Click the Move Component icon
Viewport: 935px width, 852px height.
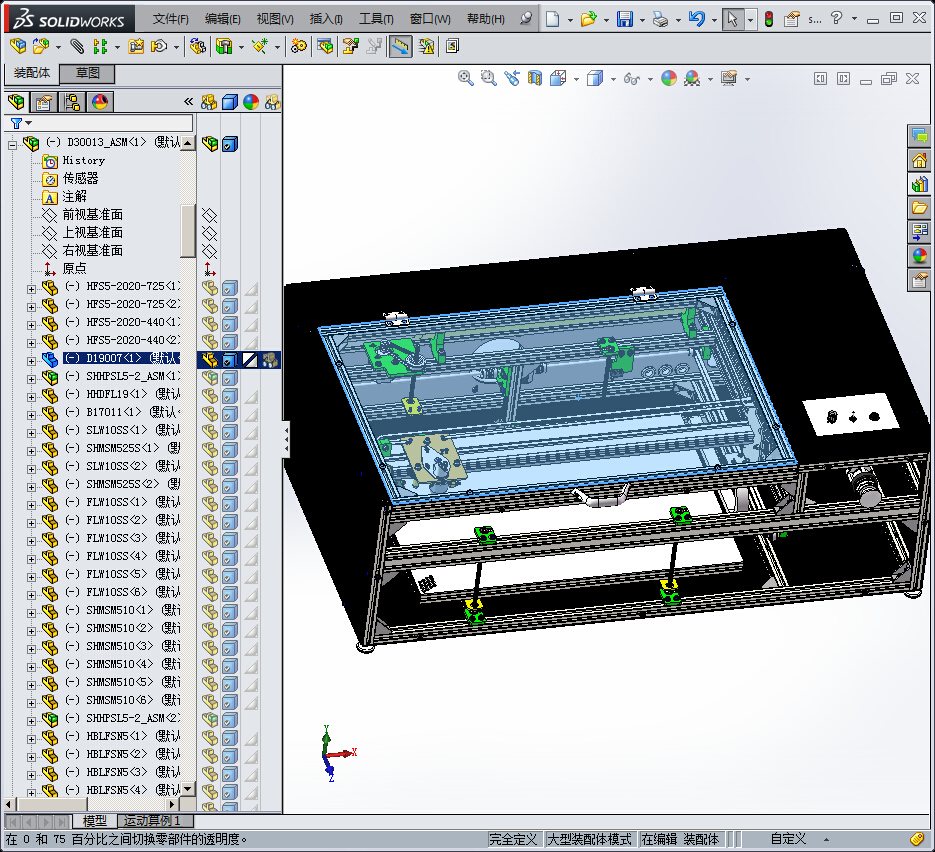(x=159, y=46)
